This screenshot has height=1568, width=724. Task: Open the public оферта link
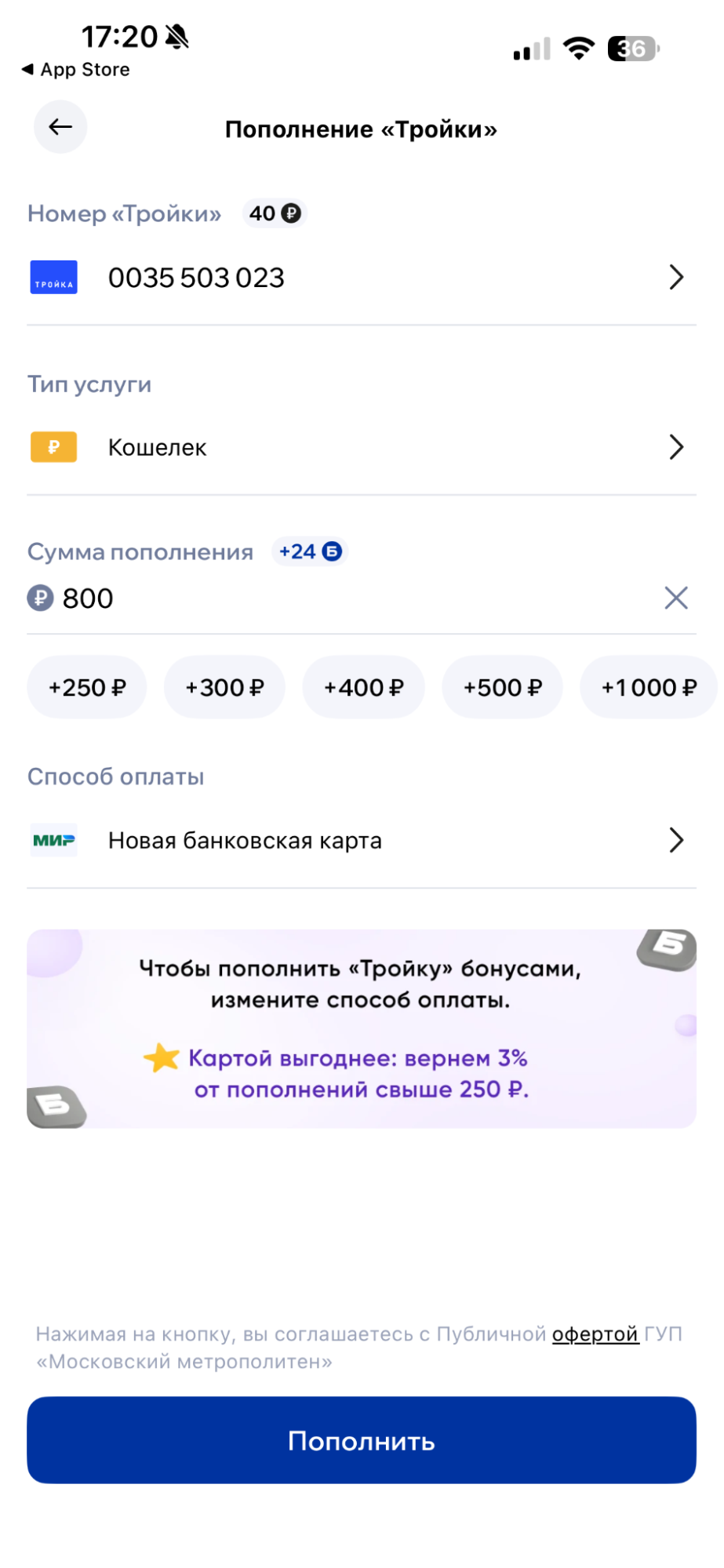point(595,1334)
